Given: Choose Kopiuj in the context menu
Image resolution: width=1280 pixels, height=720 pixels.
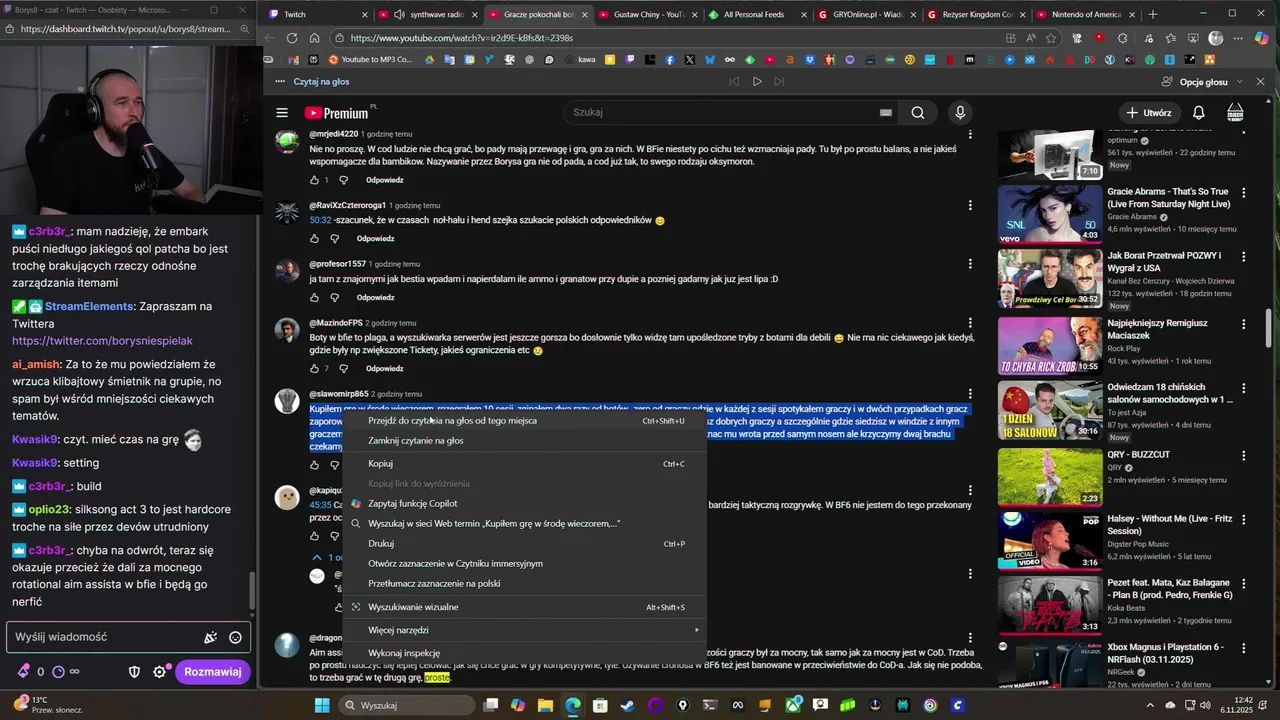Looking at the screenshot, I should (x=525, y=464).
